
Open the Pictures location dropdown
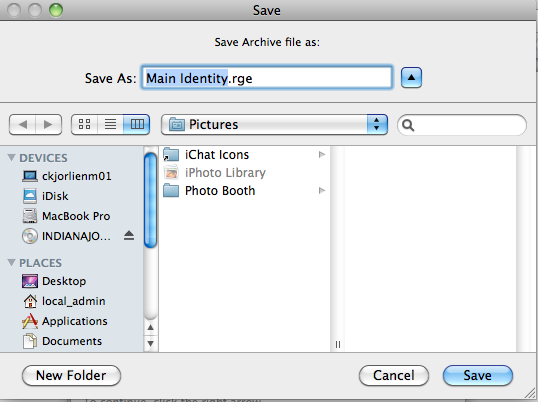[x=274, y=124]
